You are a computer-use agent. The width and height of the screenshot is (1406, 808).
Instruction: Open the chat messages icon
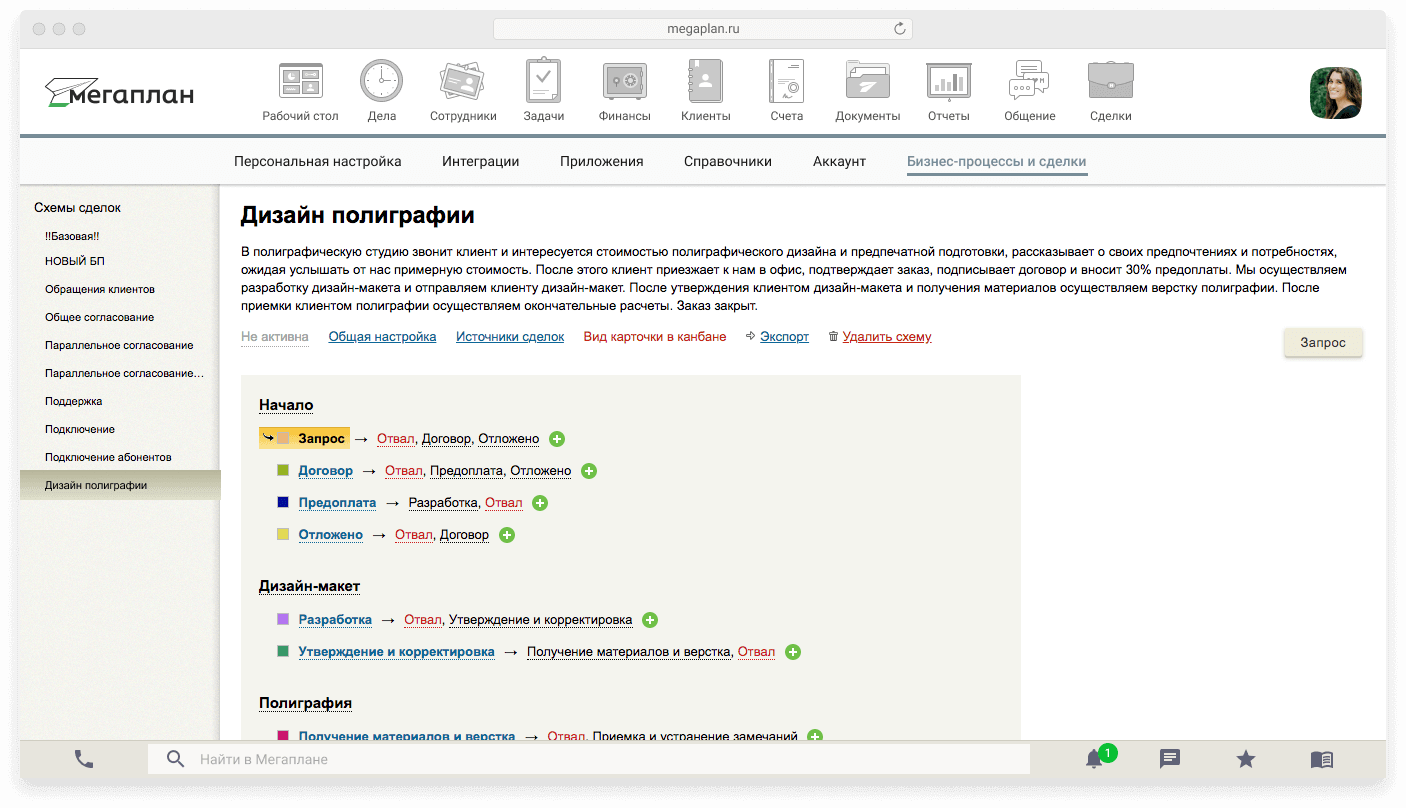[1170, 759]
